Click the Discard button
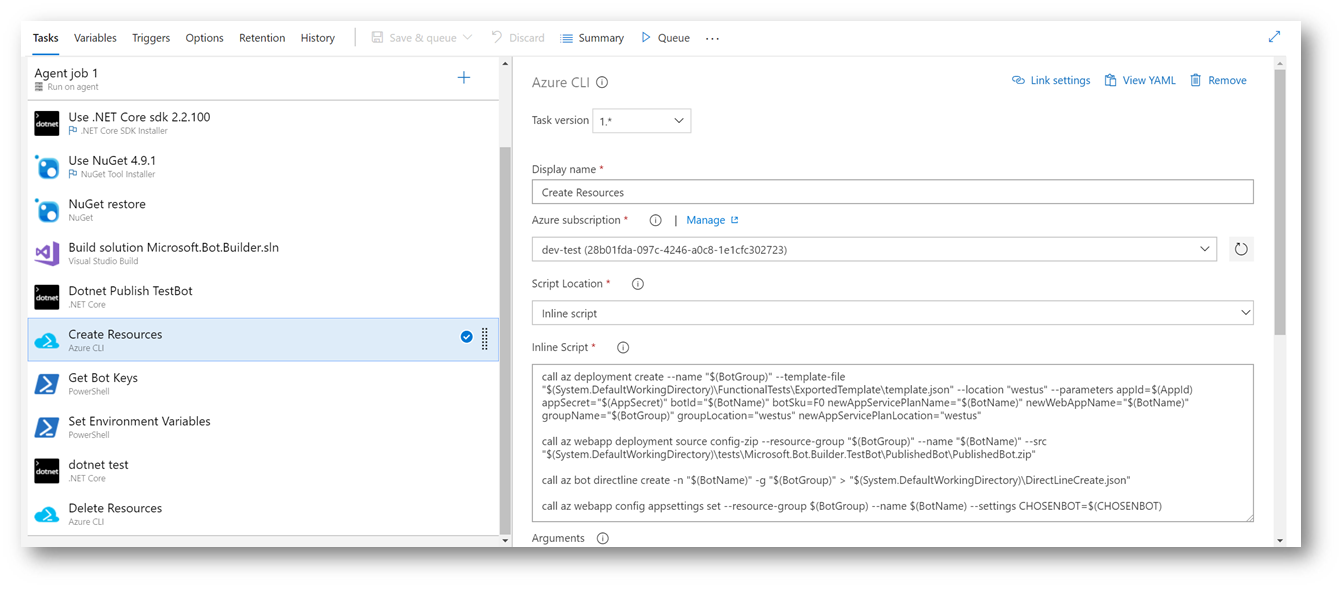Viewport: 1343px width, 589px height. coord(518,38)
